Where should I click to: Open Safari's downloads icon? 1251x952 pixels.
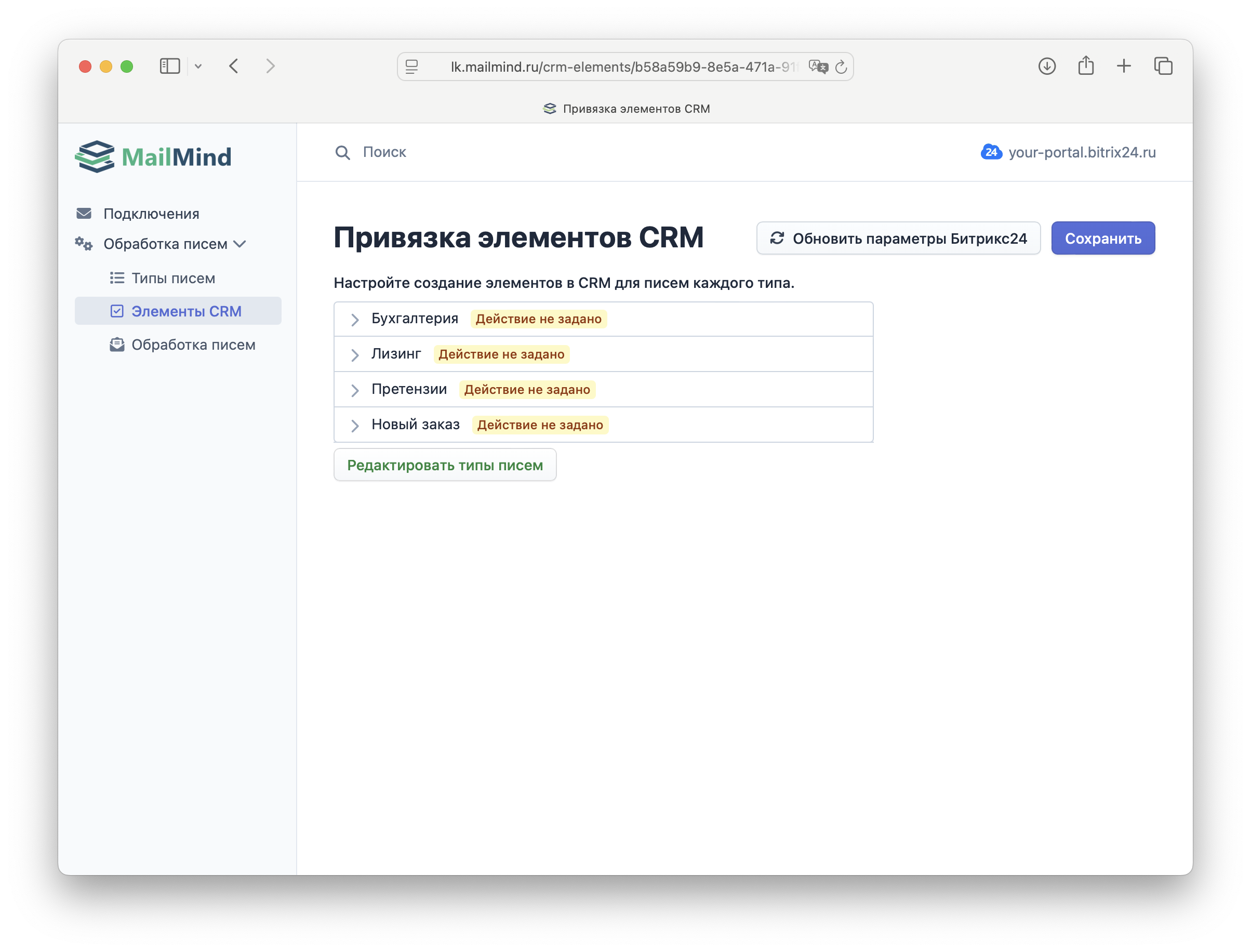tap(1046, 67)
